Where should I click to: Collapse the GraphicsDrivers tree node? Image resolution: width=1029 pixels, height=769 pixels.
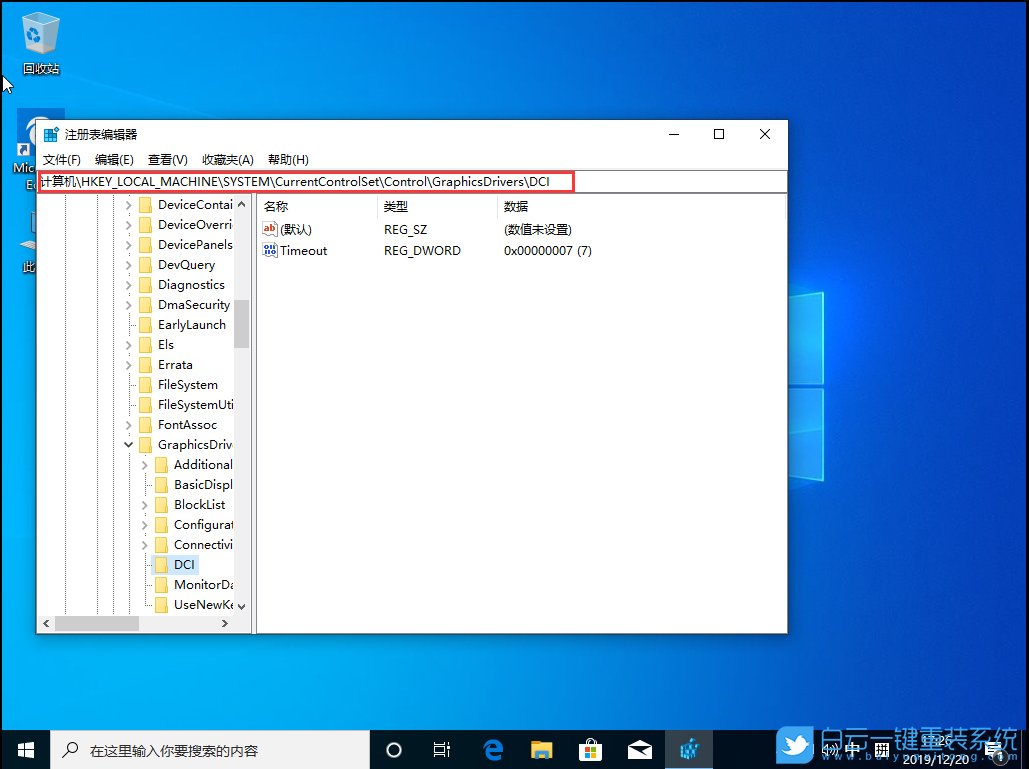127,444
